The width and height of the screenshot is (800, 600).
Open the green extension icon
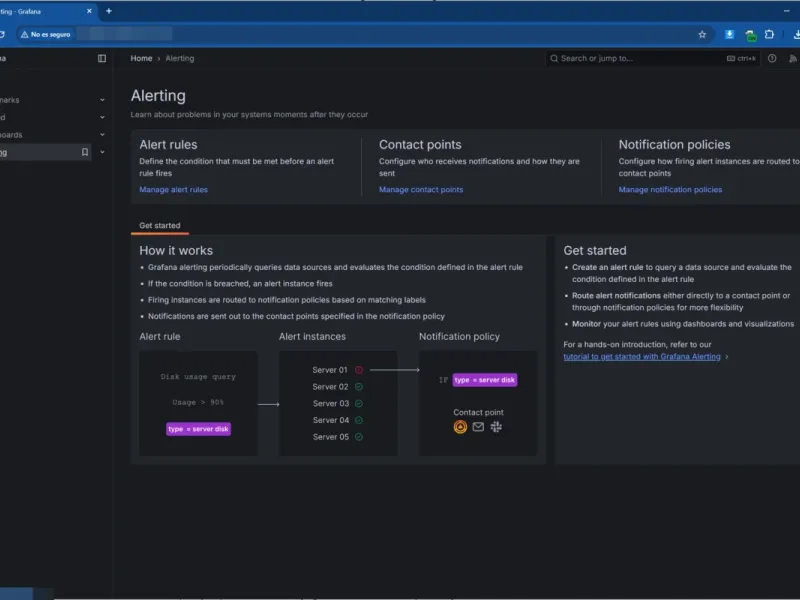point(751,35)
